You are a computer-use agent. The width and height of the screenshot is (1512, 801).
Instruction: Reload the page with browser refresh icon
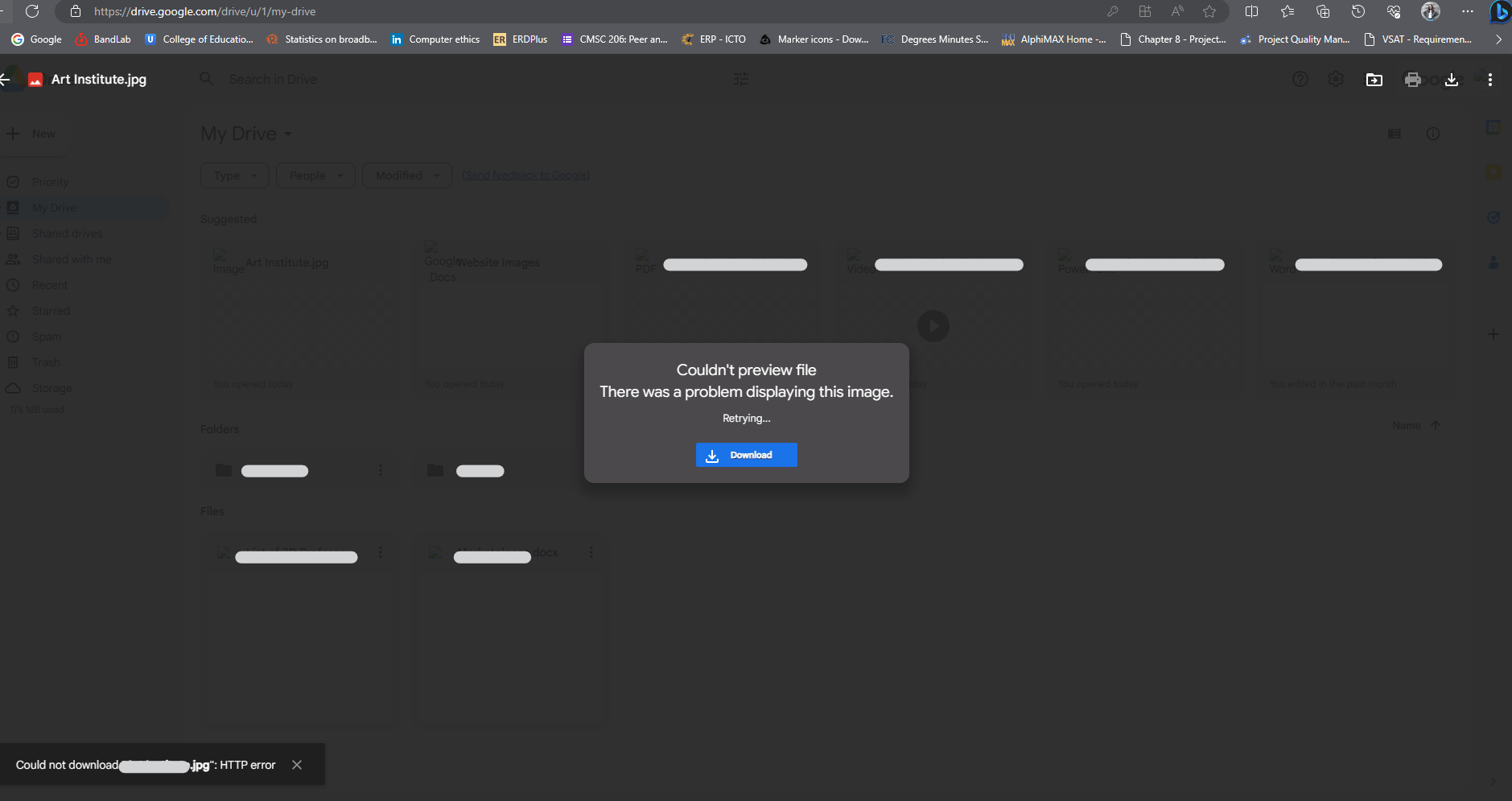coord(32,11)
